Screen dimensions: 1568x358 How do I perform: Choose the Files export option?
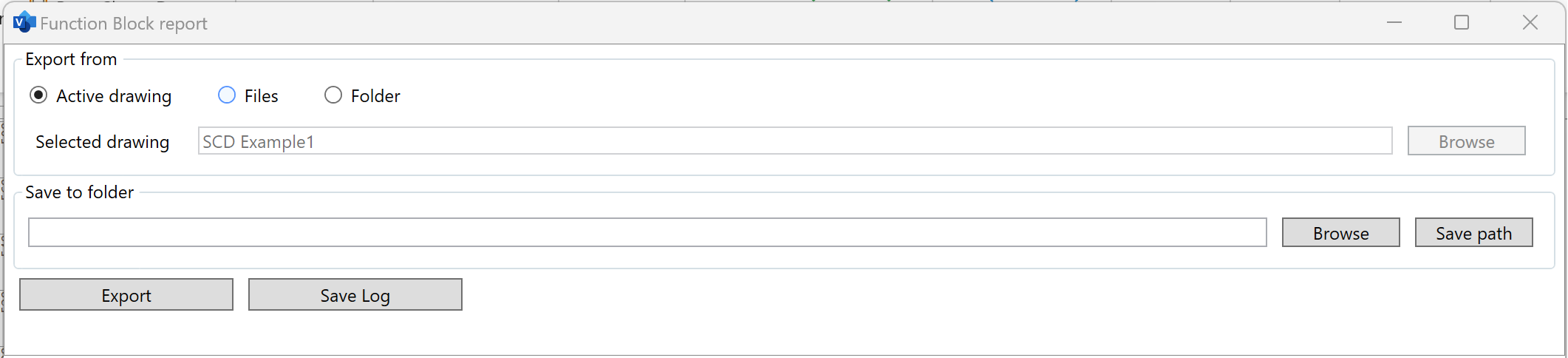coord(227,95)
